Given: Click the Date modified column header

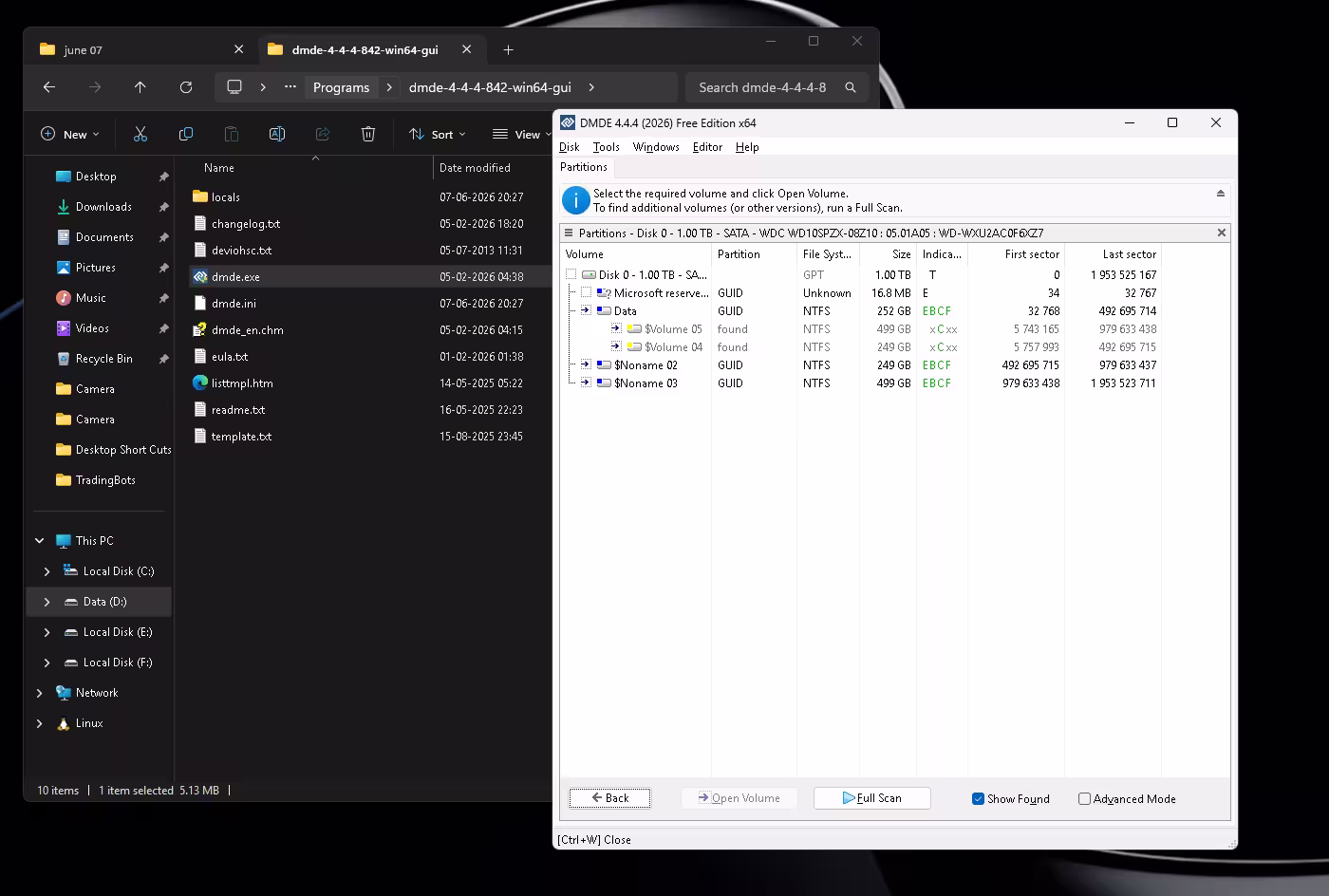Looking at the screenshot, I should pyautogui.click(x=475, y=168).
